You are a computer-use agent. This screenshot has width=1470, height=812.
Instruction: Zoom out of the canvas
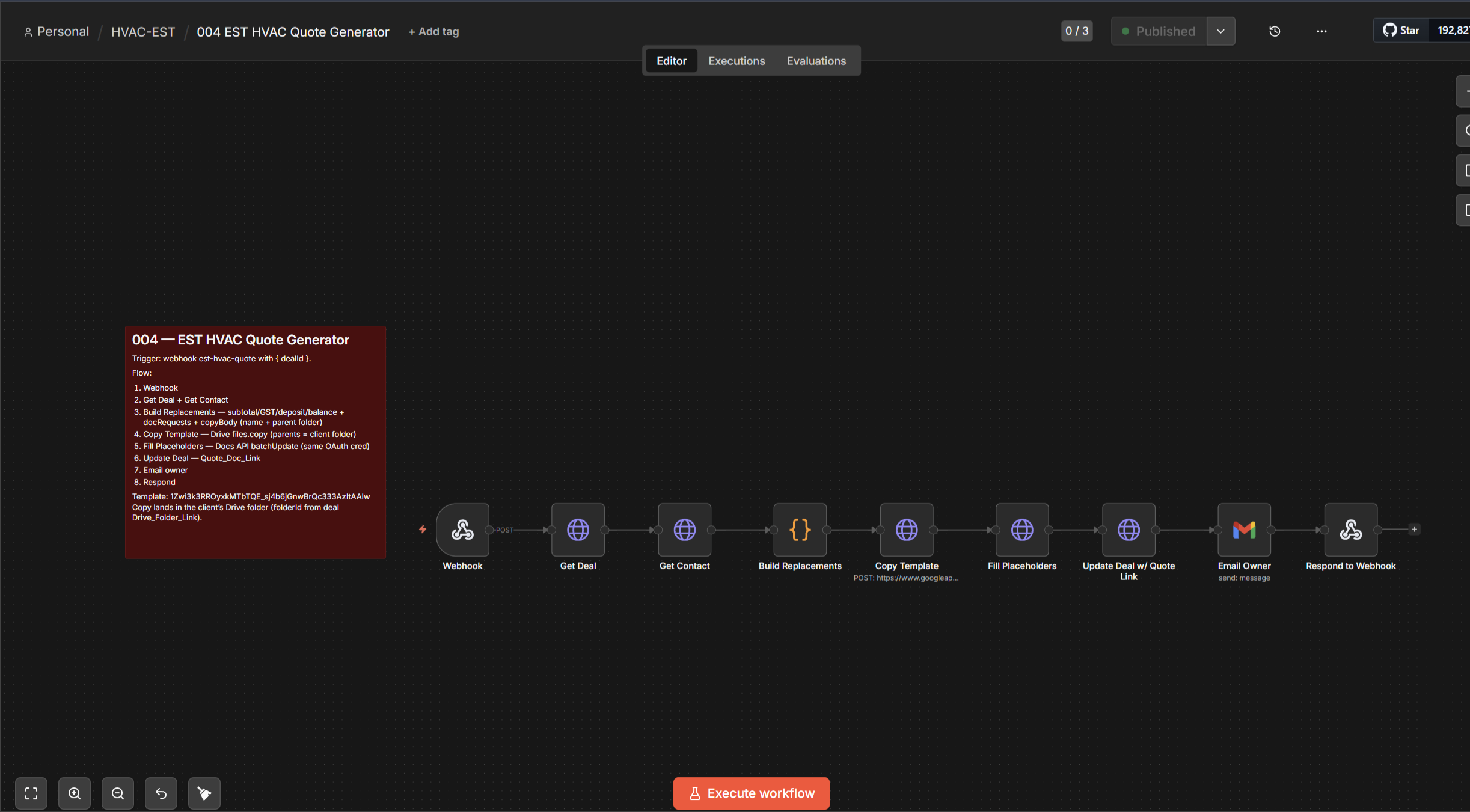tap(118, 793)
